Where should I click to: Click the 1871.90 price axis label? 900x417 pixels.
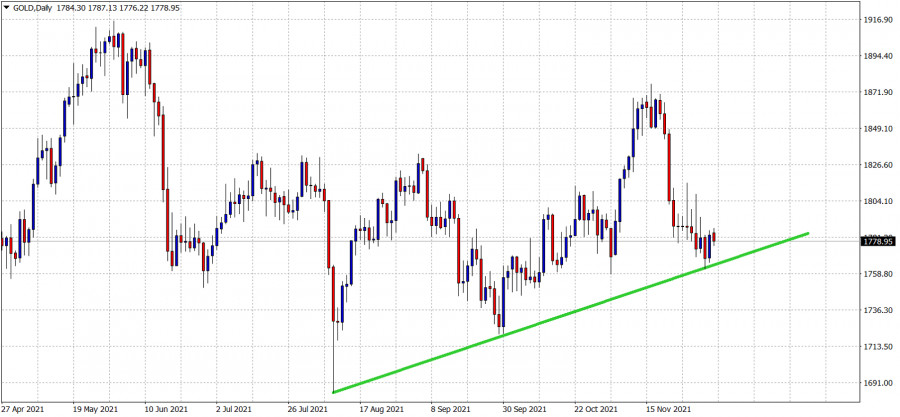pos(879,92)
